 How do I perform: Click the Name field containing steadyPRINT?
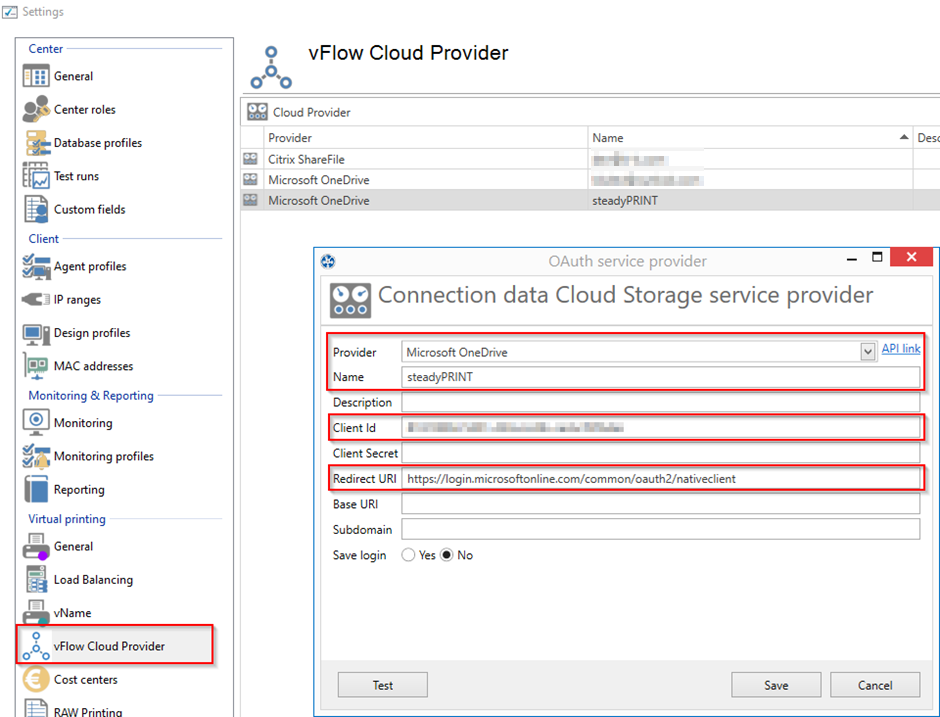pos(661,377)
